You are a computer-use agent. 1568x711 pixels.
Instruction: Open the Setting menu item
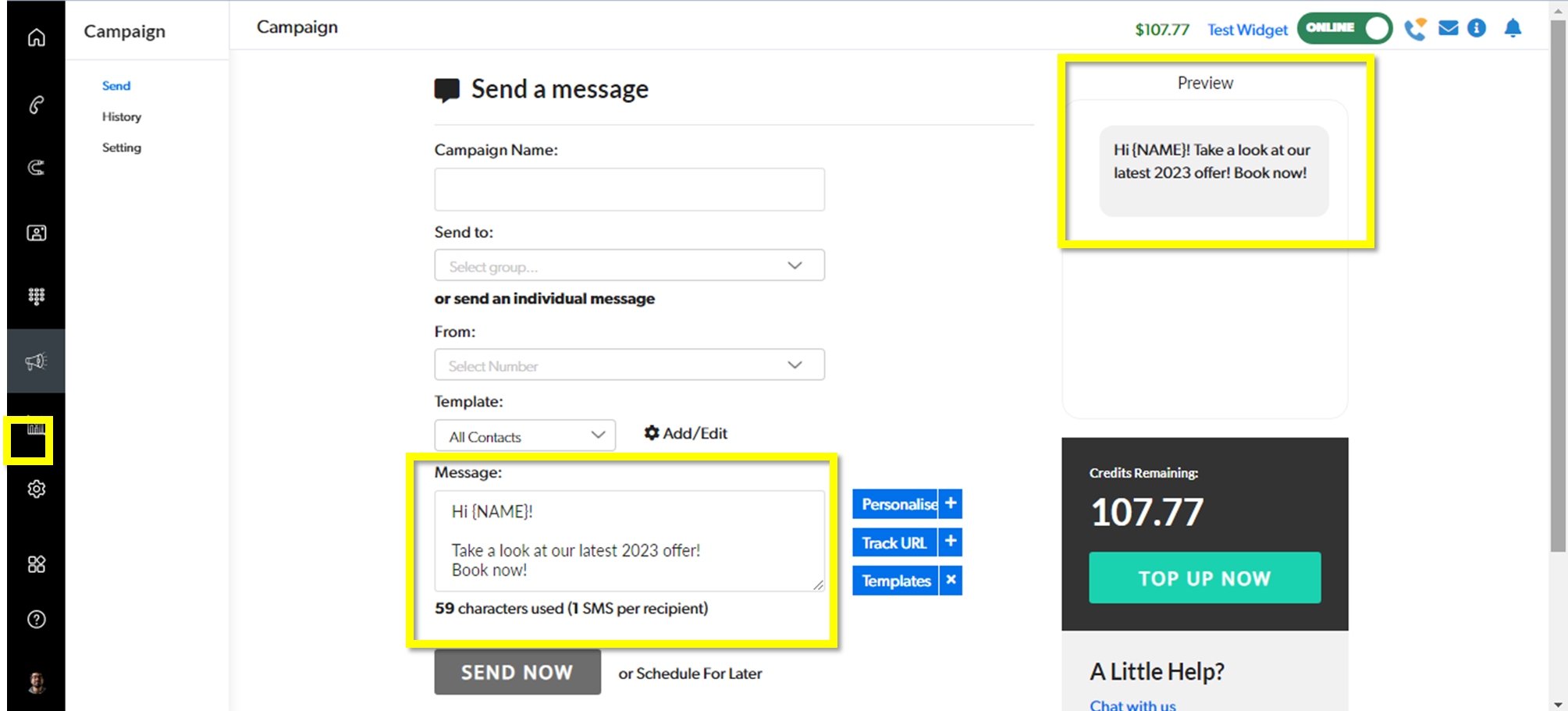click(x=122, y=148)
